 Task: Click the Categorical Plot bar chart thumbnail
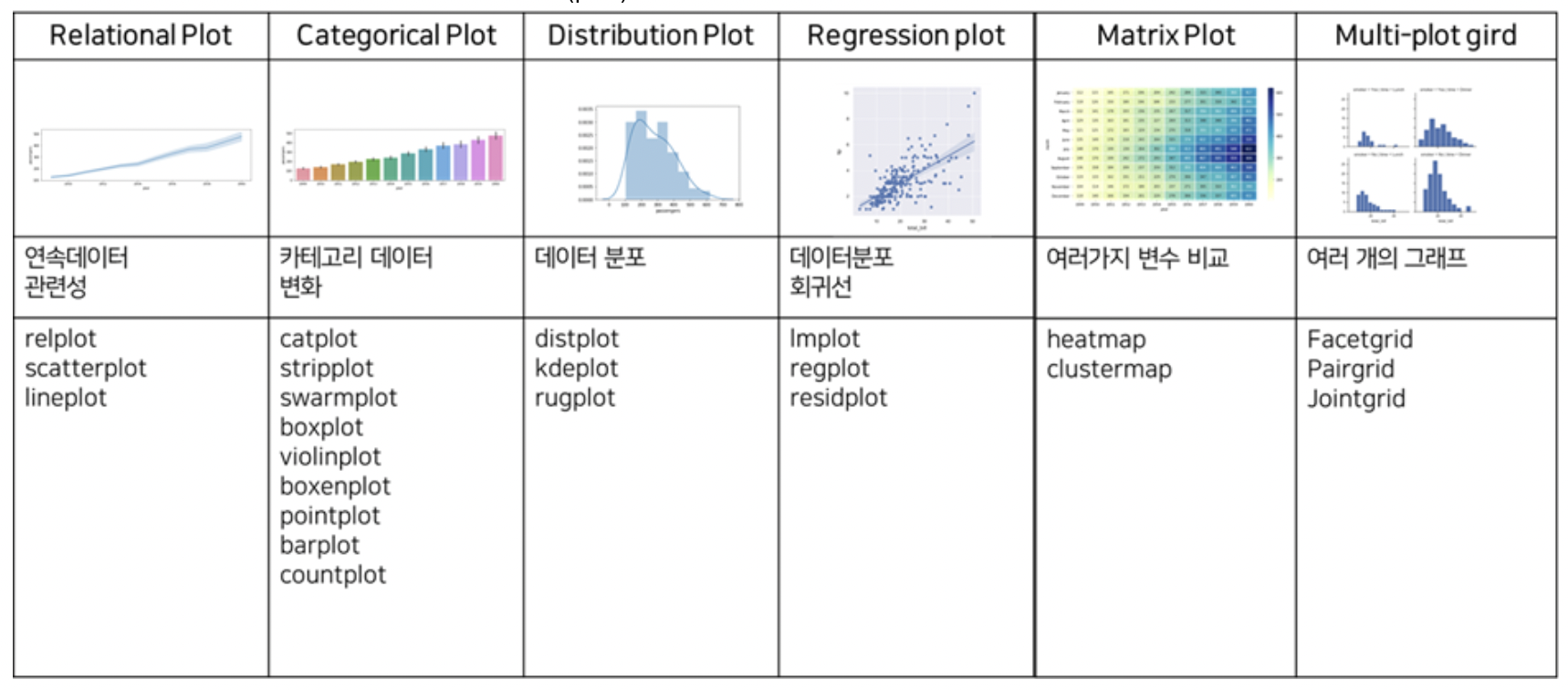(395, 157)
